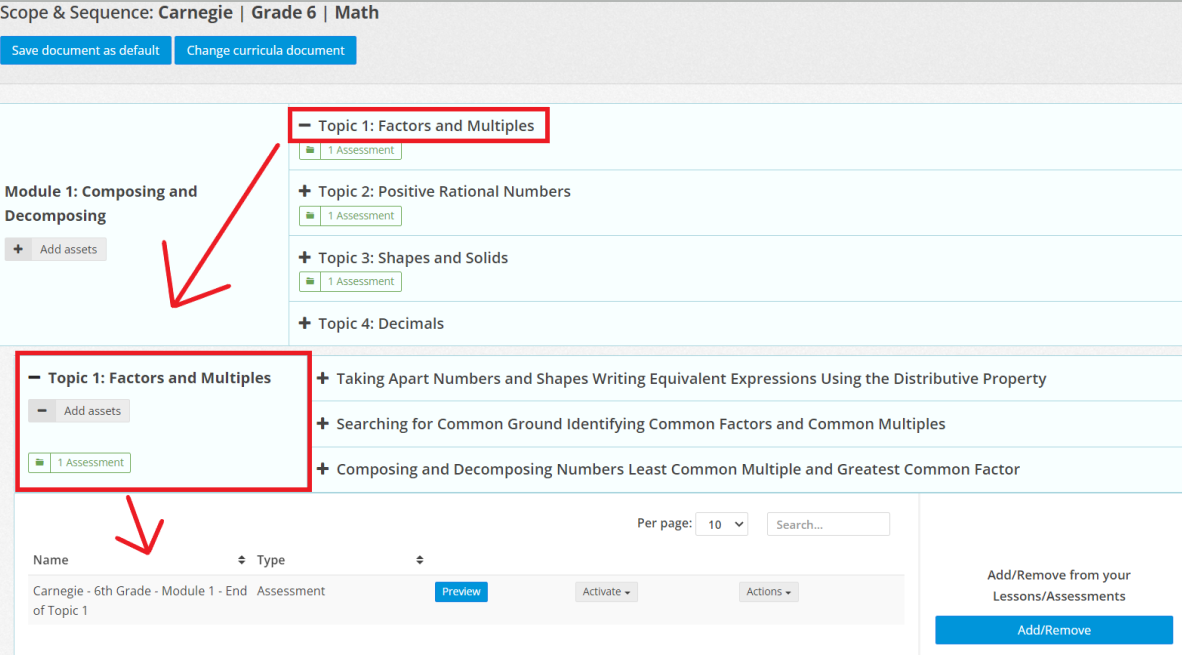Click folder icon under Topic 1 assessment badge
Screen dimensions: 1182x655
pos(310,150)
